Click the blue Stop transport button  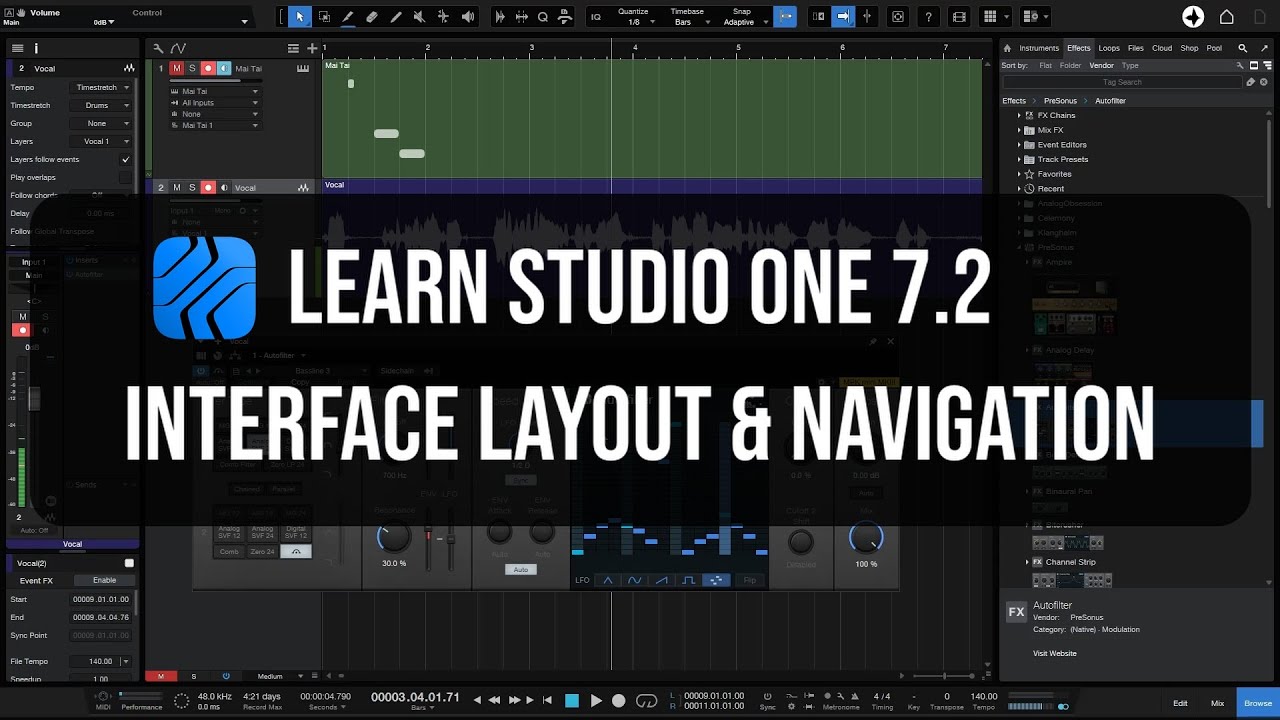(x=572, y=701)
